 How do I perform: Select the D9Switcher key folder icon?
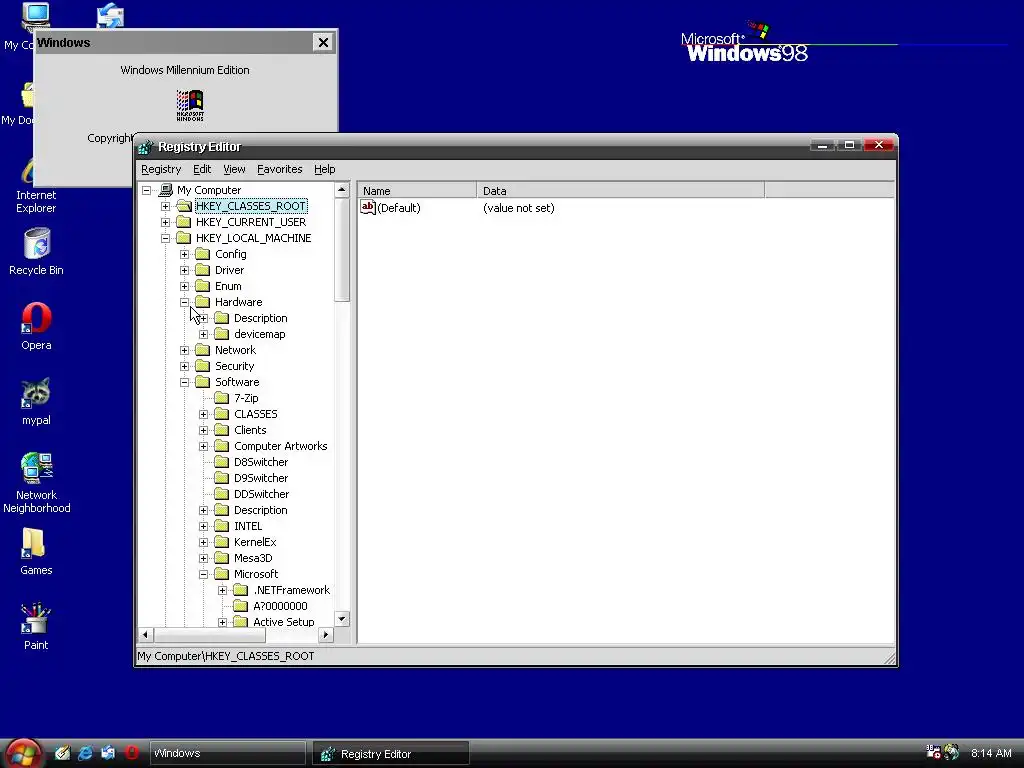(x=222, y=478)
